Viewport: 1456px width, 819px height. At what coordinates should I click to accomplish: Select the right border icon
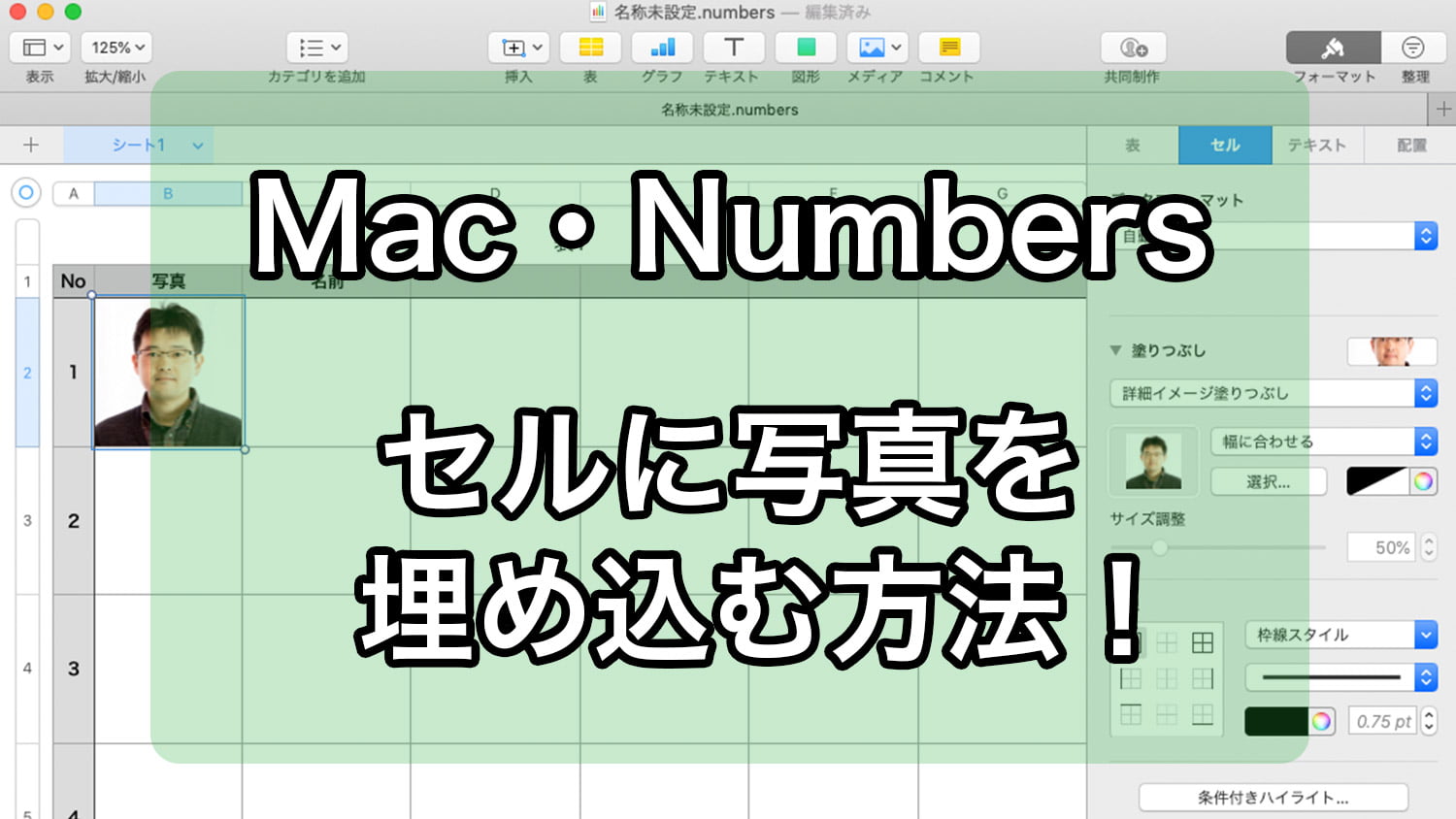pos(1203,678)
